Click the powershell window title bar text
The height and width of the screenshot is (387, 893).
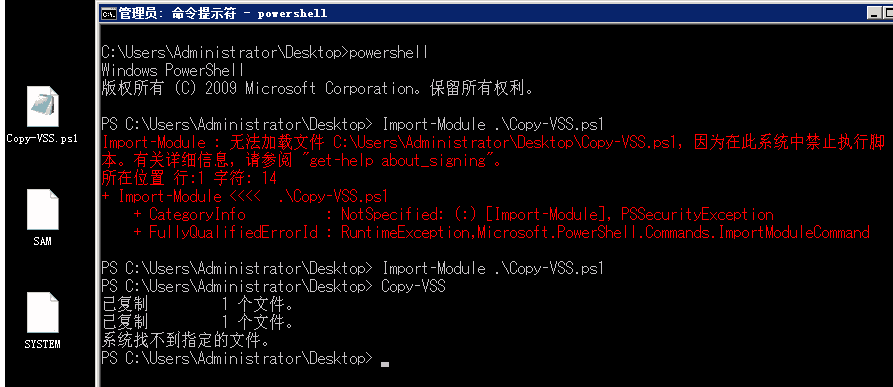click(x=223, y=13)
